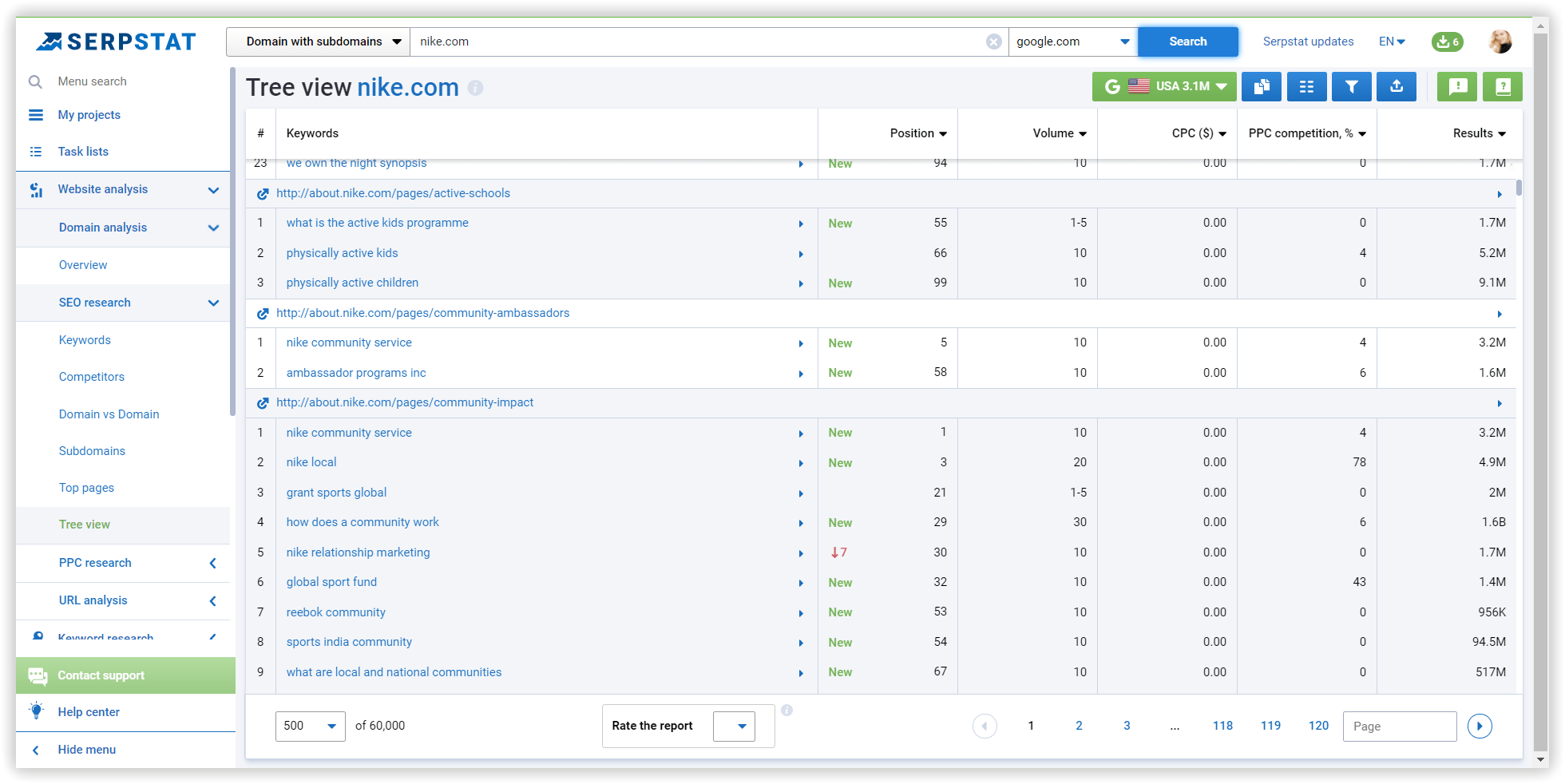Open the 'Domain with subdomains' dropdown
The height and width of the screenshot is (784, 1565).
[x=318, y=42]
